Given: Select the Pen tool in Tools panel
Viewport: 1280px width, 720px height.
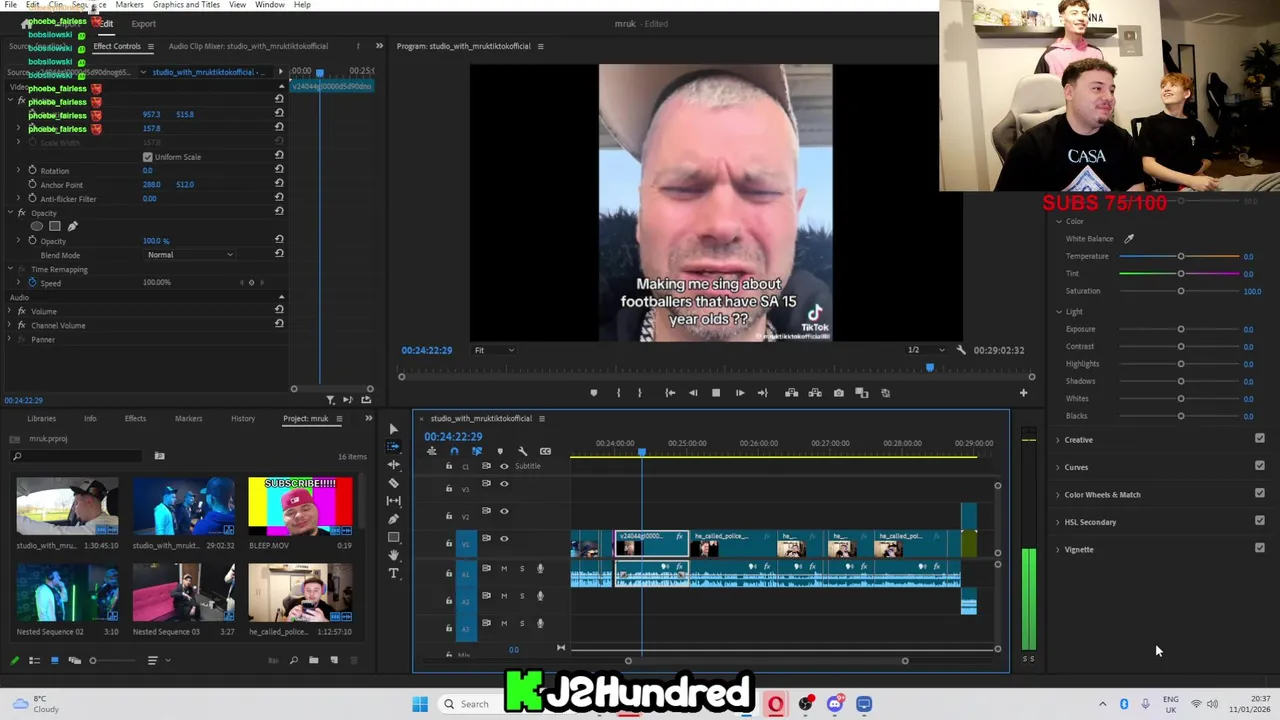Looking at the screenshot, I should [393, 519].
